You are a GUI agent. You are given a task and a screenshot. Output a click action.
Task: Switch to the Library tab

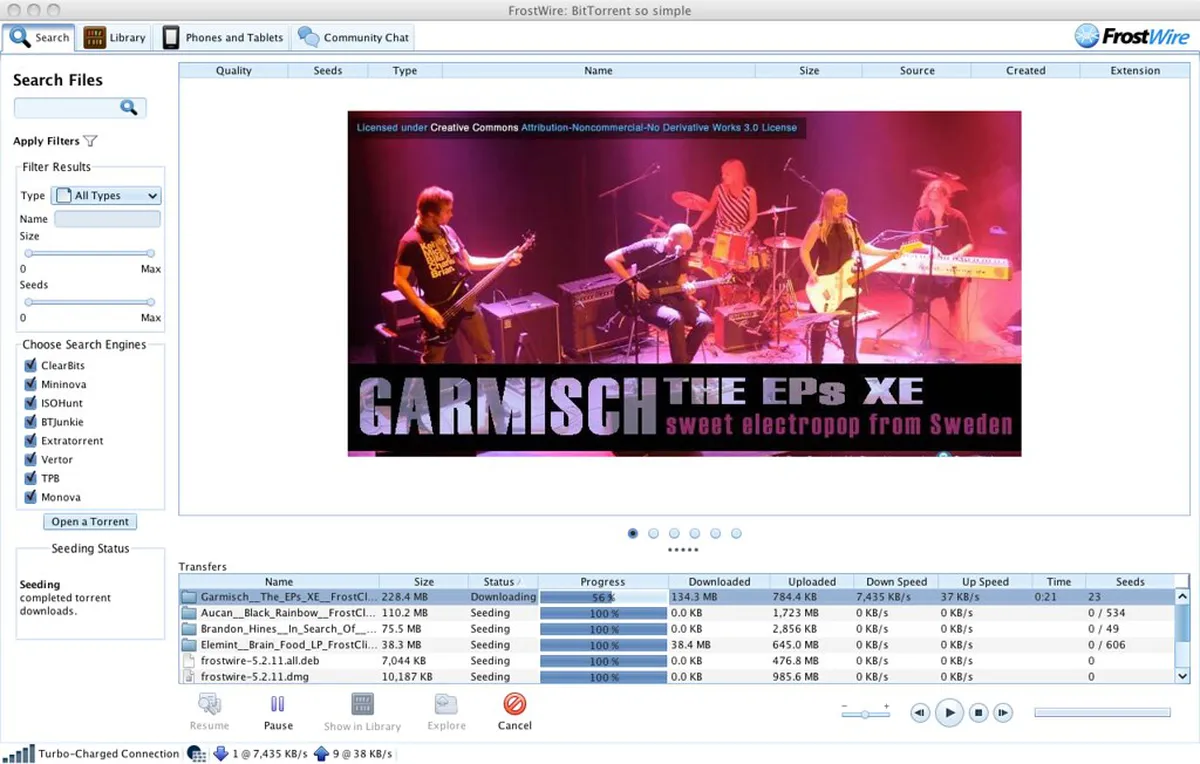(x=115, y=38)
